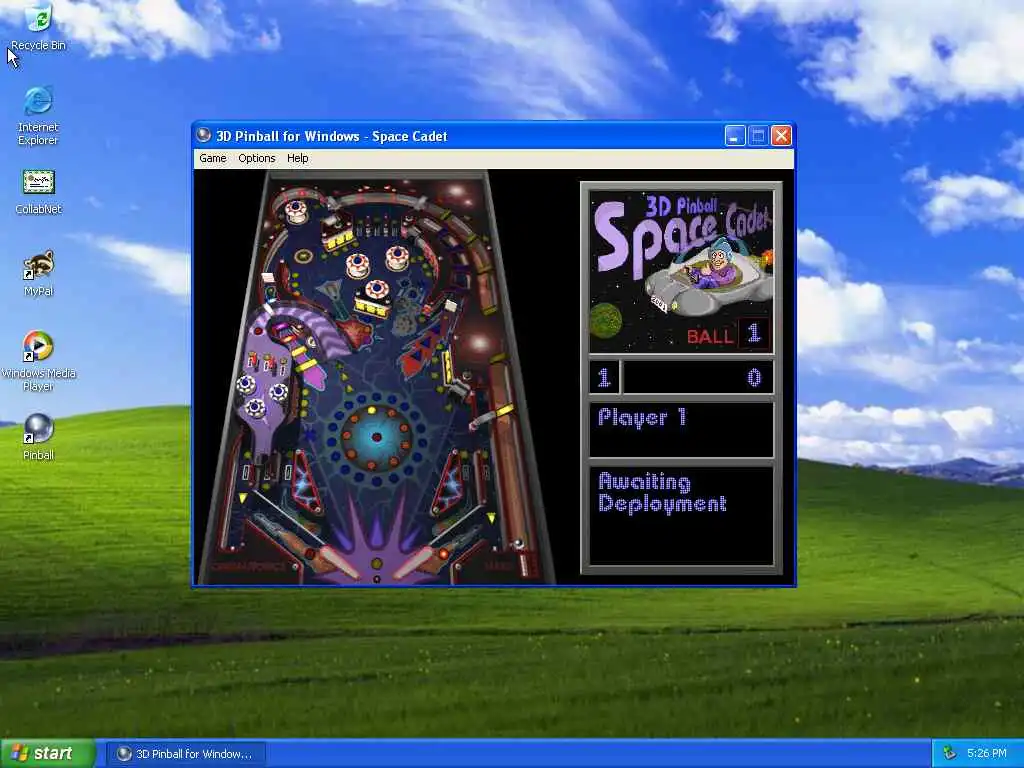The image size is (1024, 768).
Task: Click the ball in the plunger lane
Action: pyautogui.click(x=519, y=543)
